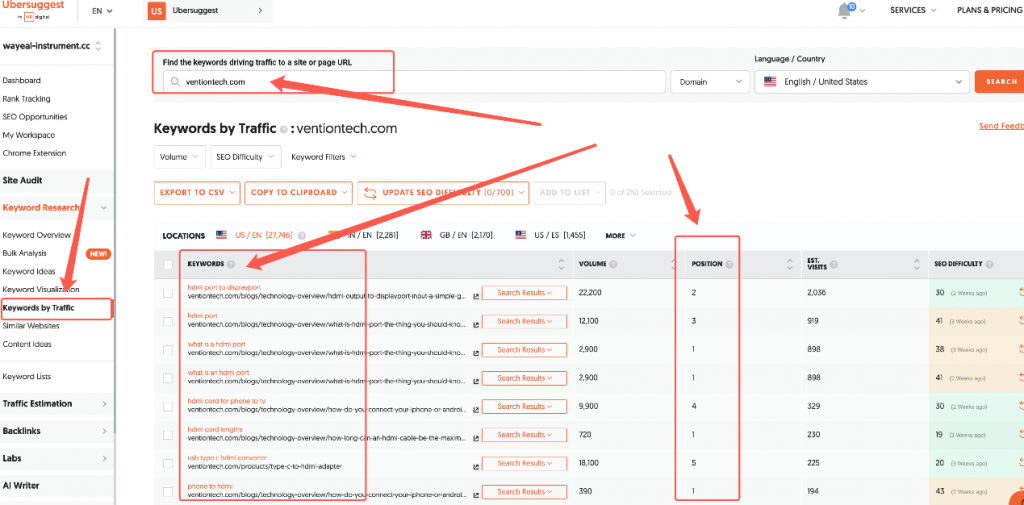The width and height of the screenshot is (1024, 505).
Task: Click the GB flag location icon
Action: click(426, 235)
